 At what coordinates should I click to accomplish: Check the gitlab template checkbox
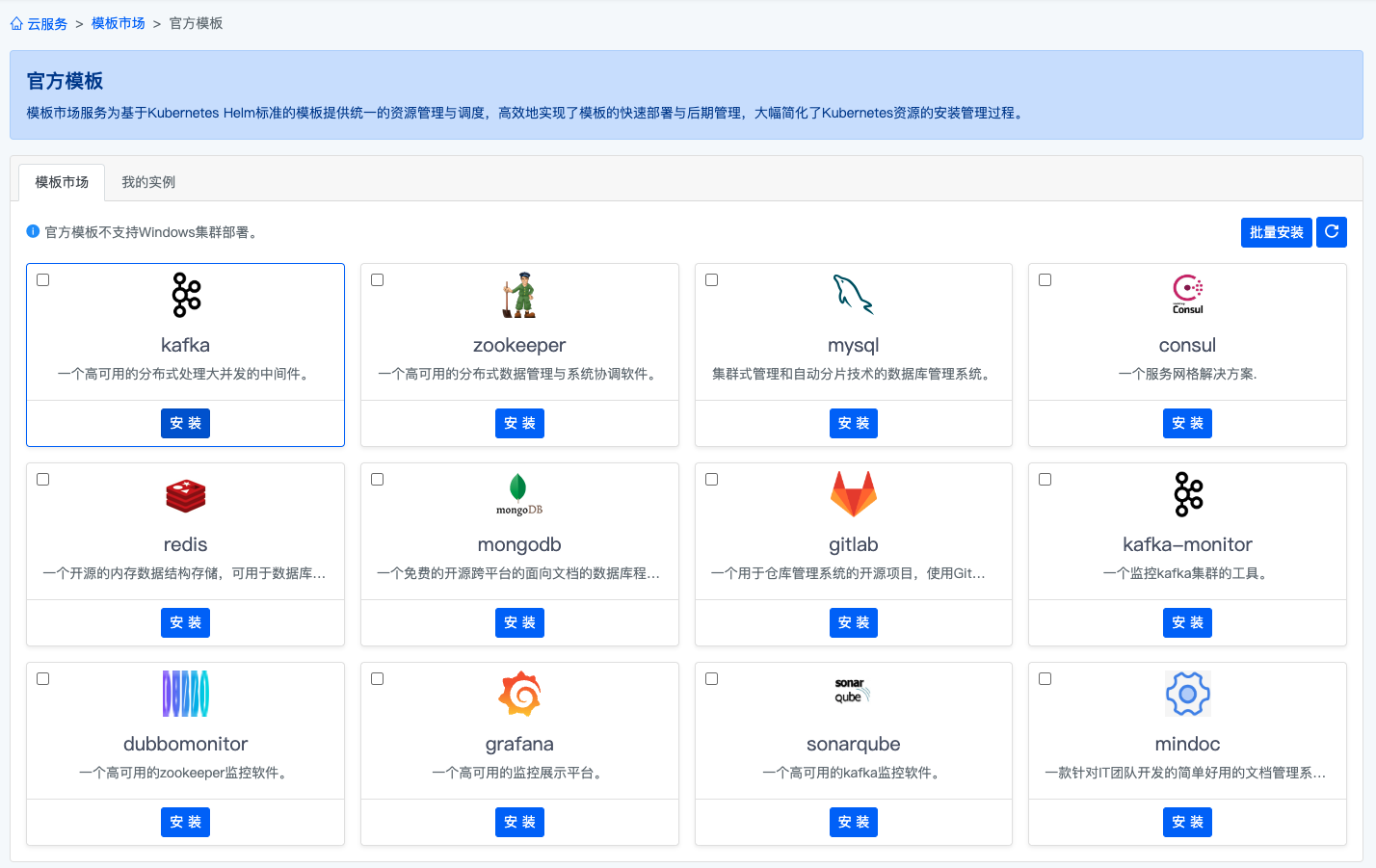(711, 479)
